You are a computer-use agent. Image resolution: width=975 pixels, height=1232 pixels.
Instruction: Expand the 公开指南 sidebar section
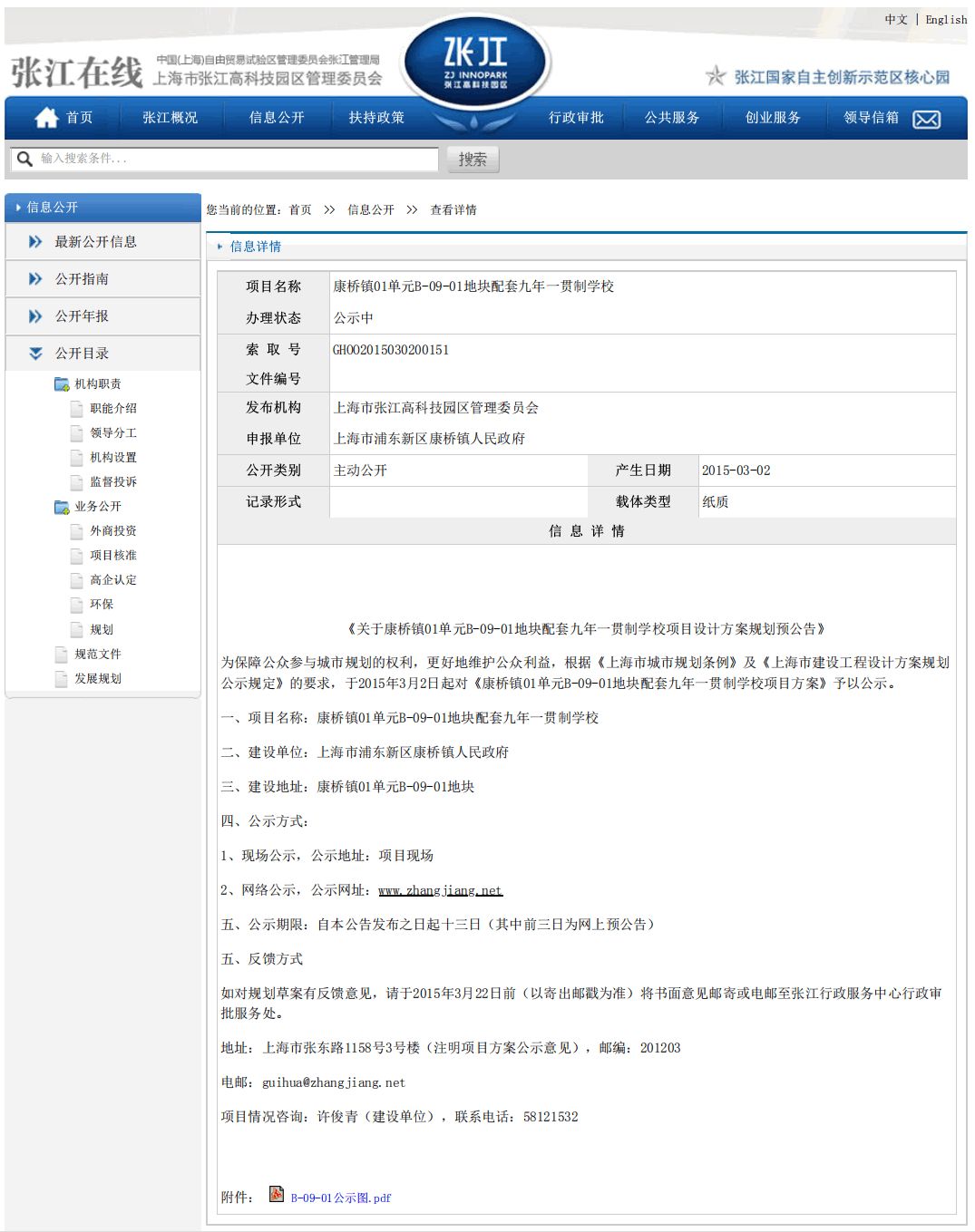82,279
